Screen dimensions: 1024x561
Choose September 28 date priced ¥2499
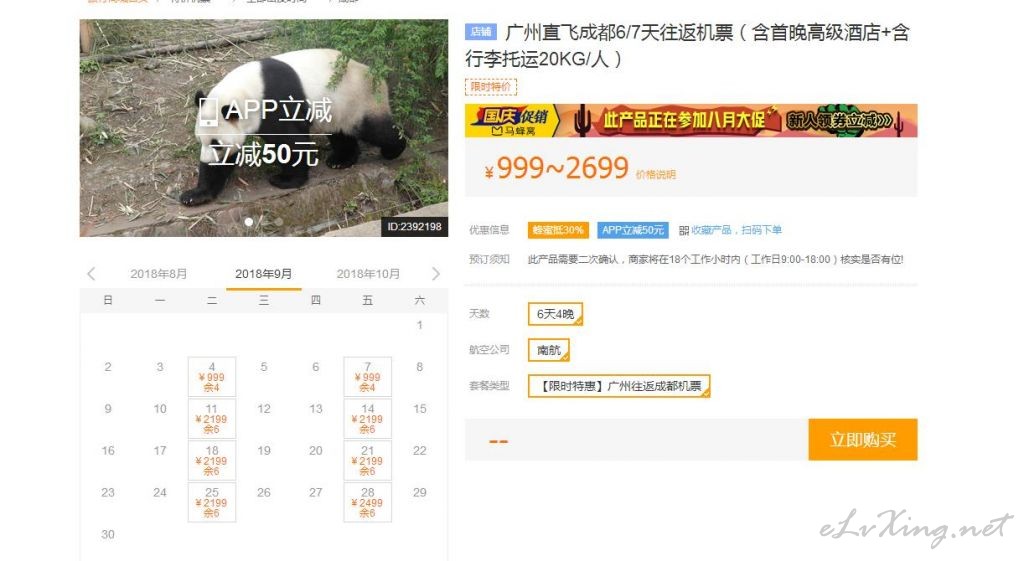368,502
